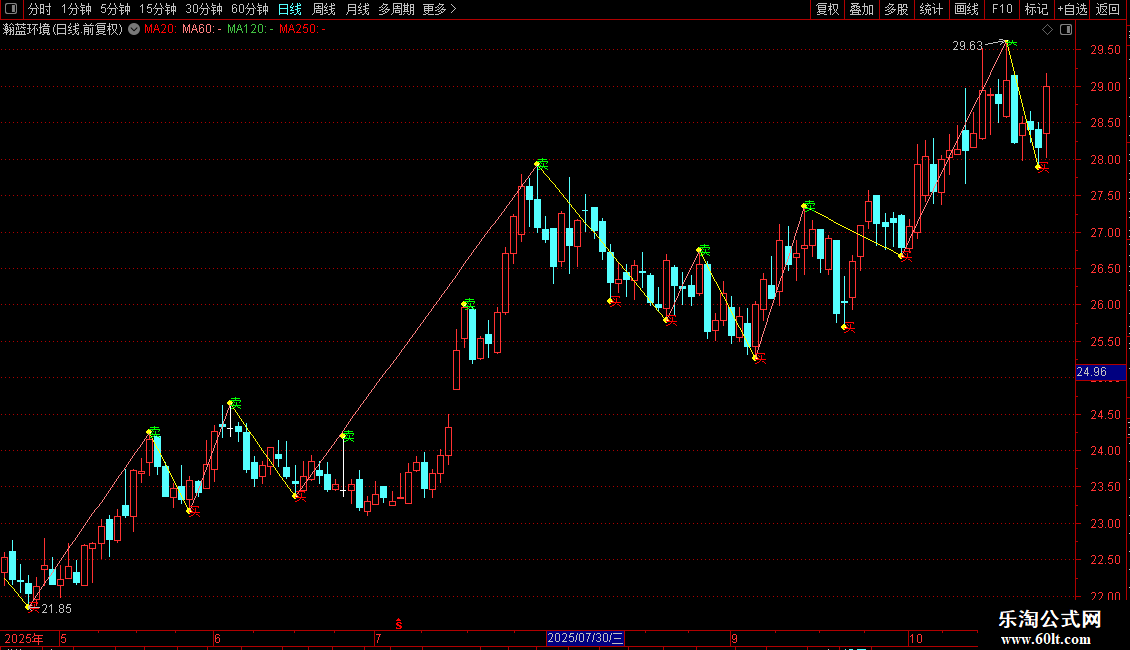Open the 统计 statistics tool
The height and width of the screenshot is (650, 1130).
pyautogui.click(x=931, y=9)
